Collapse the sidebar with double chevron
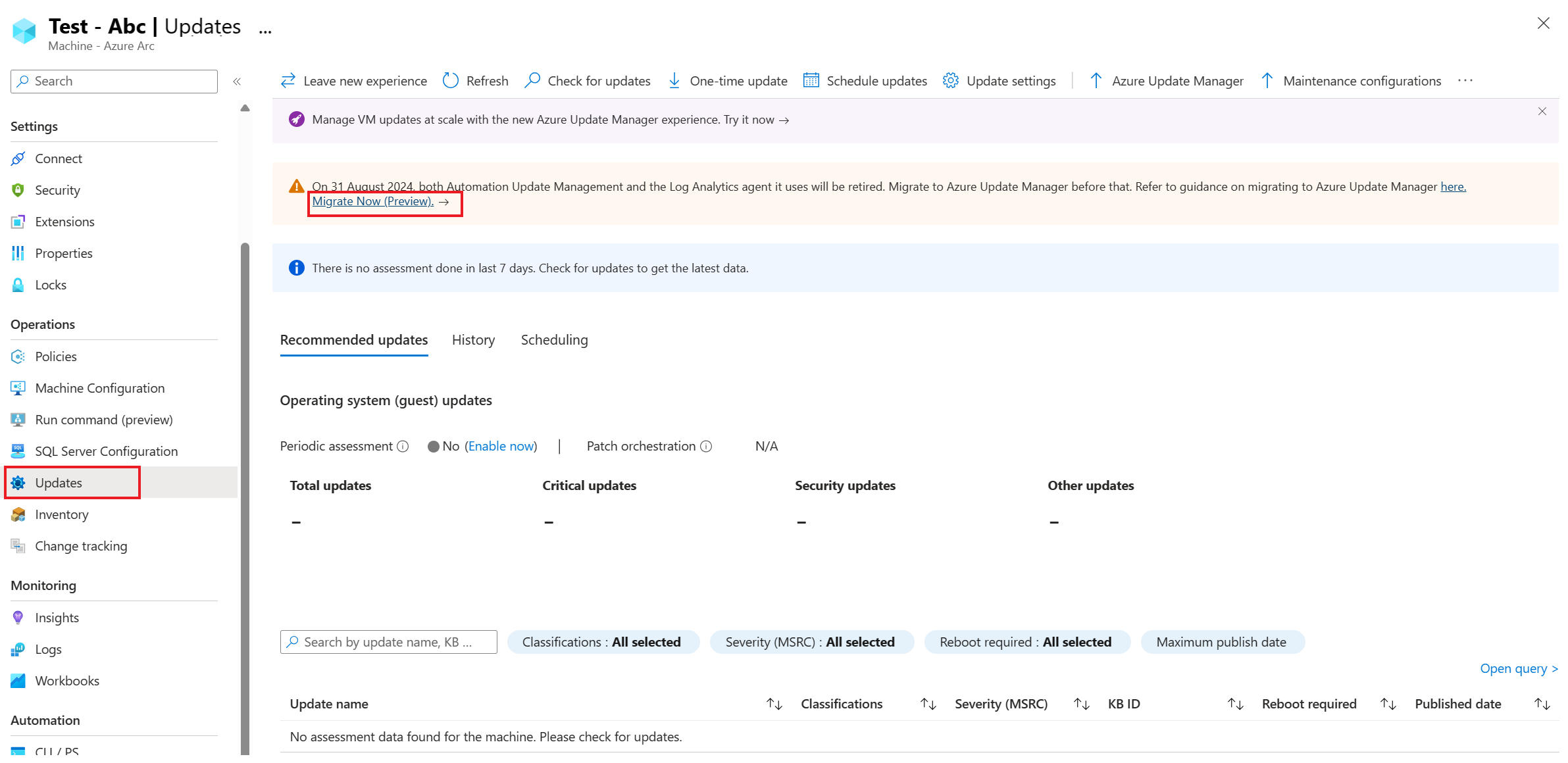The image size is (1568, 763). tap(237, 82)
